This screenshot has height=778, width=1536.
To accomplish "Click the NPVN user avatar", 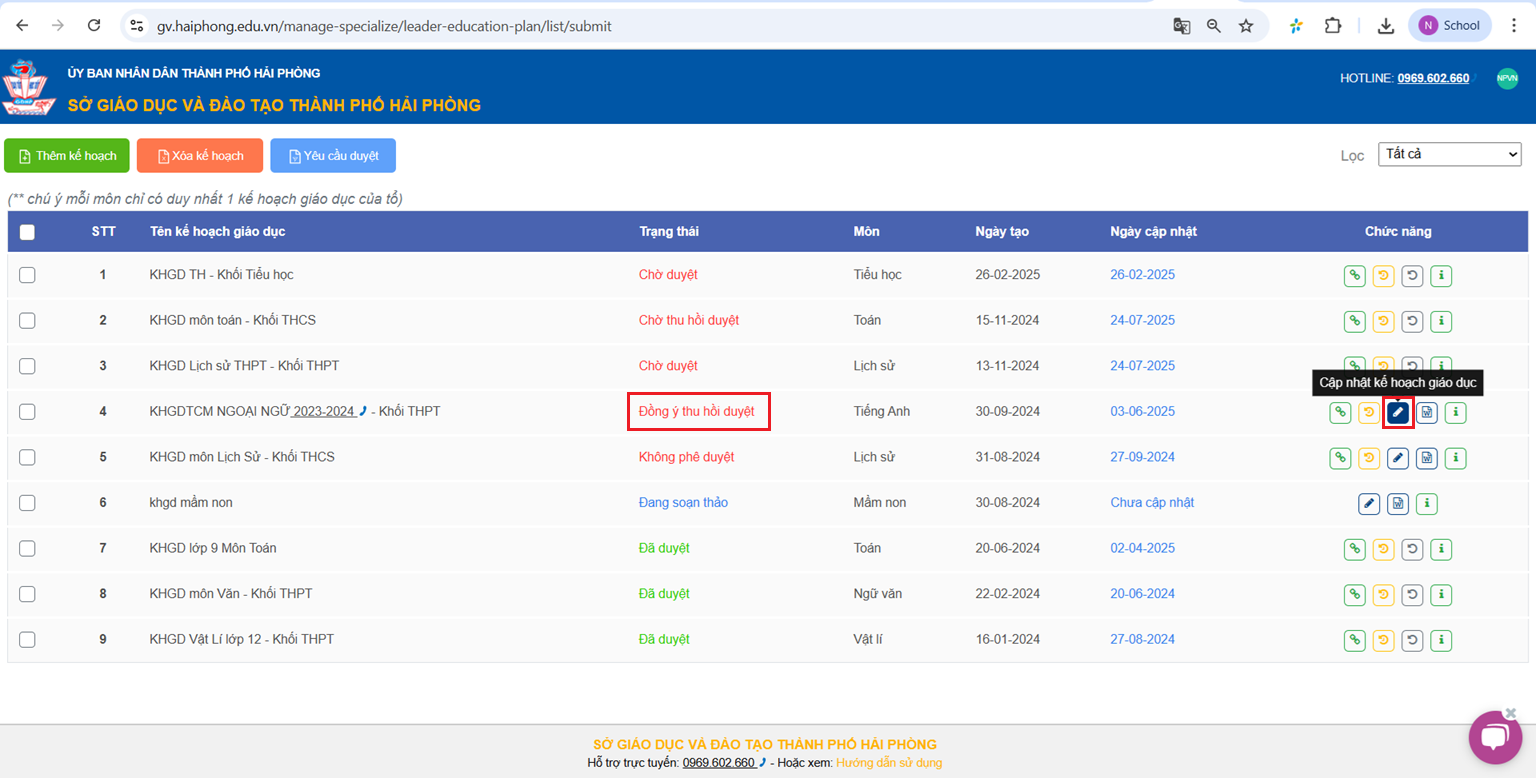I will [x=1507, y=79].
